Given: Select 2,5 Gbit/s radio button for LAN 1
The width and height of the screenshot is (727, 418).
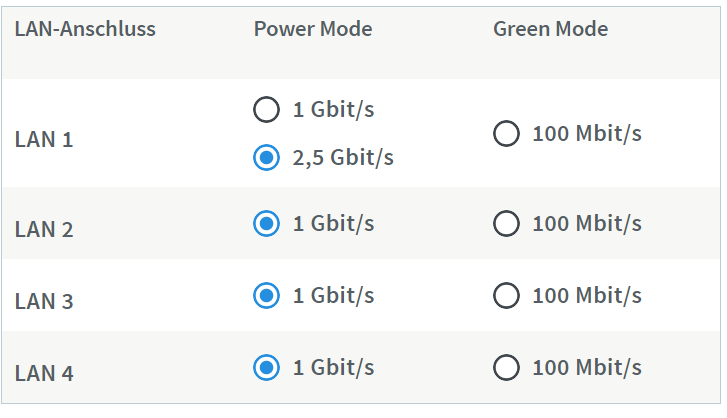Looking at the screenshot, I should (x=266, y=158).
